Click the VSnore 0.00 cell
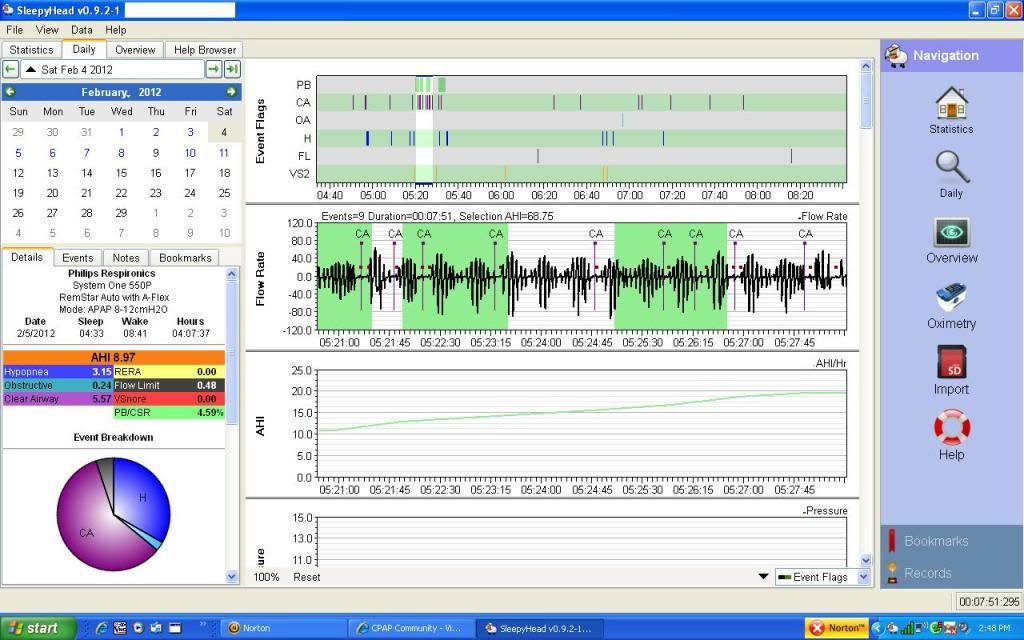This screenshot has width=1024, height=640. click(x=169, y=399)
